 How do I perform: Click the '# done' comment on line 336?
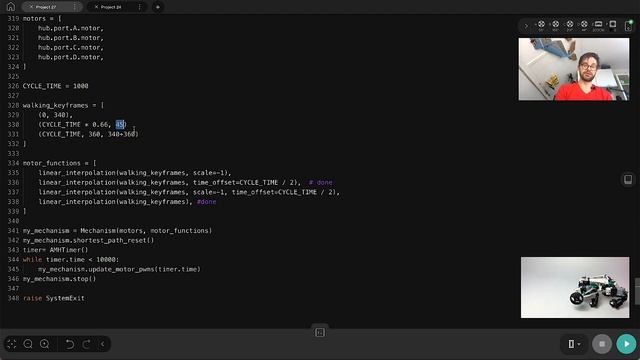(321, 182)
